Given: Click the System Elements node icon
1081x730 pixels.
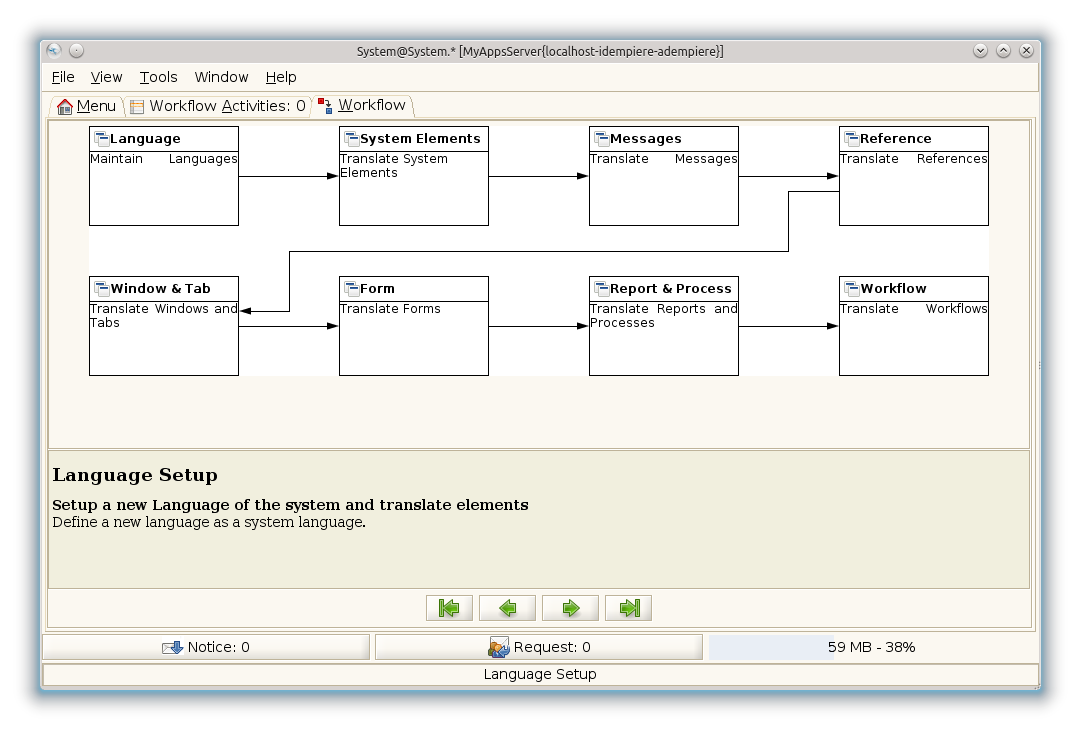Looking at the screenshot, I should tap(351, 139).
